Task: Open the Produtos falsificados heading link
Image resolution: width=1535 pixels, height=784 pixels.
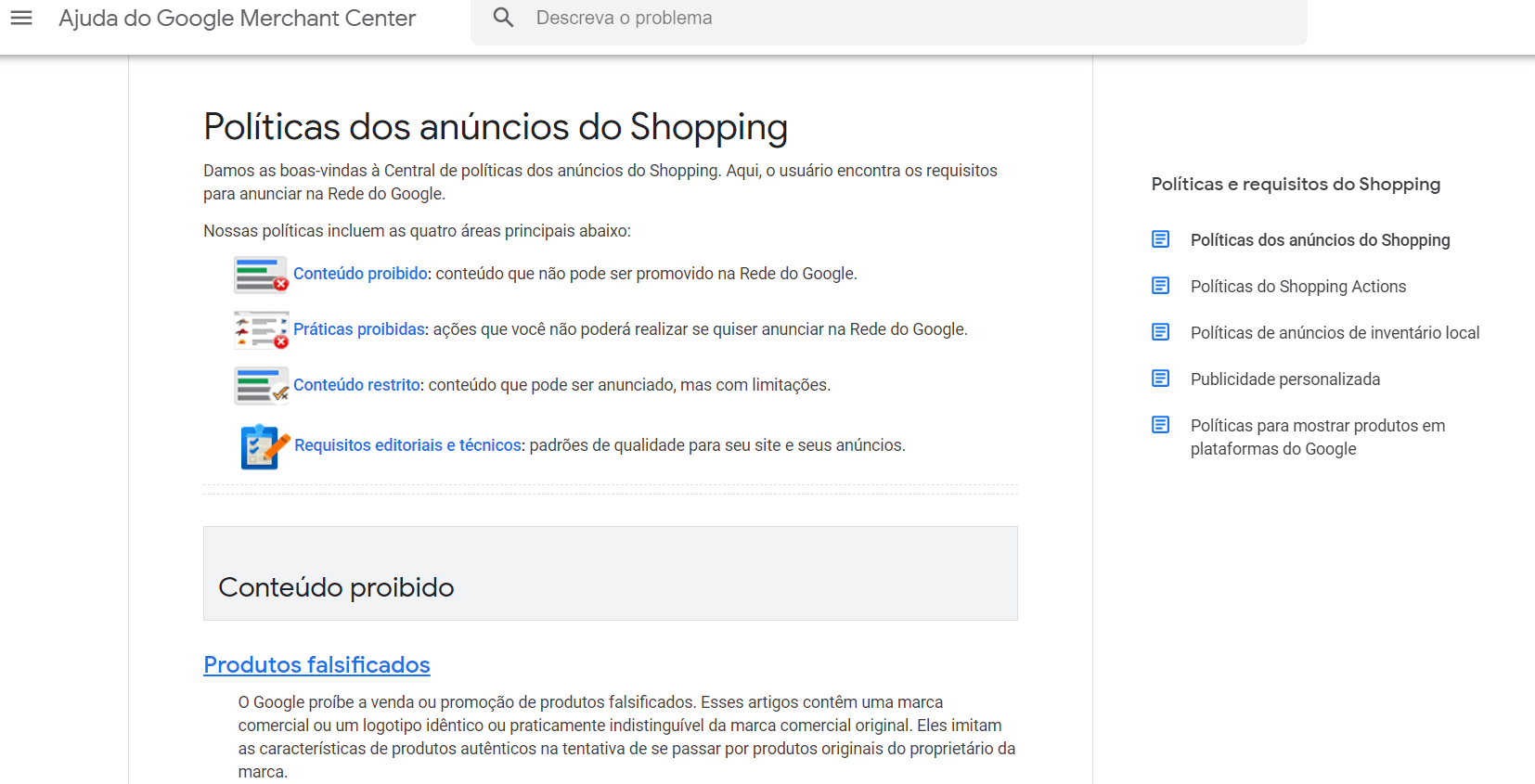Action: click(x=316, y=665)
